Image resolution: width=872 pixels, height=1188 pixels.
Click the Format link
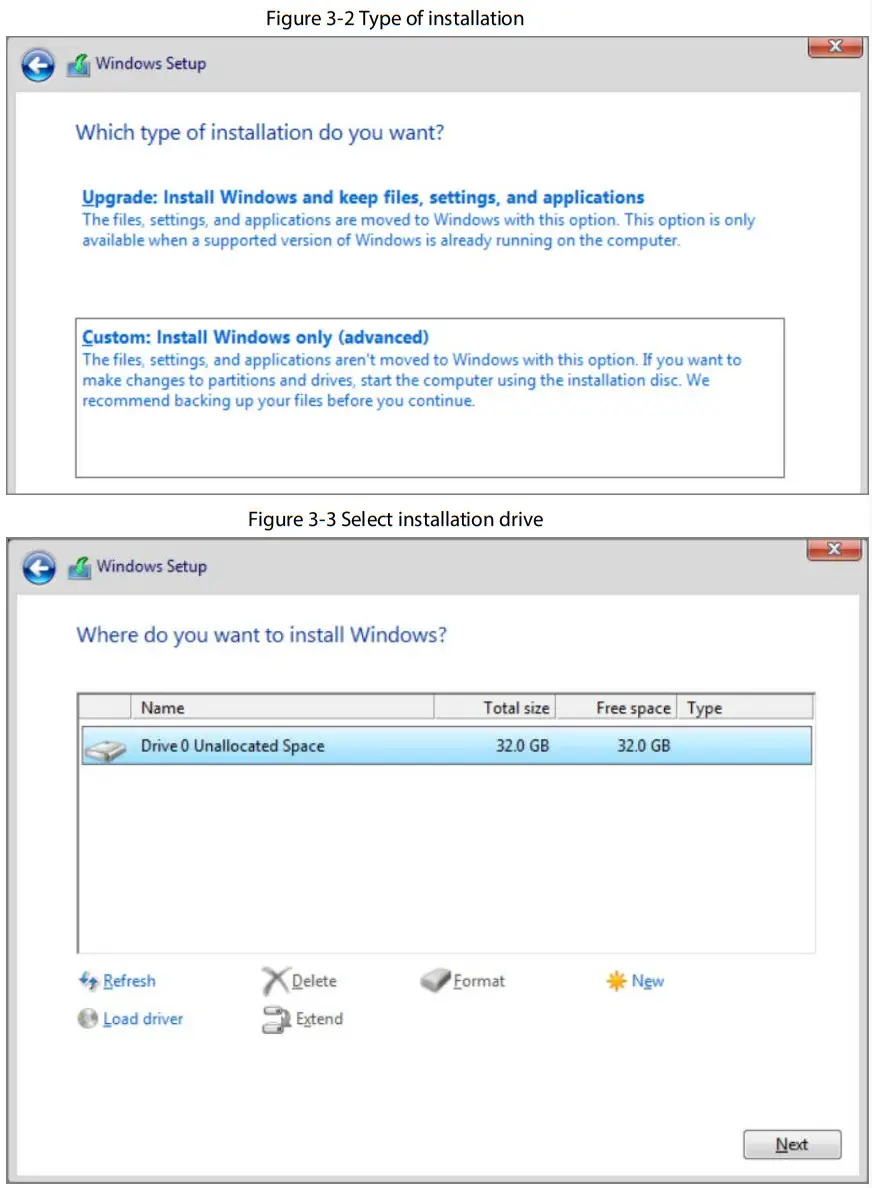479,981
